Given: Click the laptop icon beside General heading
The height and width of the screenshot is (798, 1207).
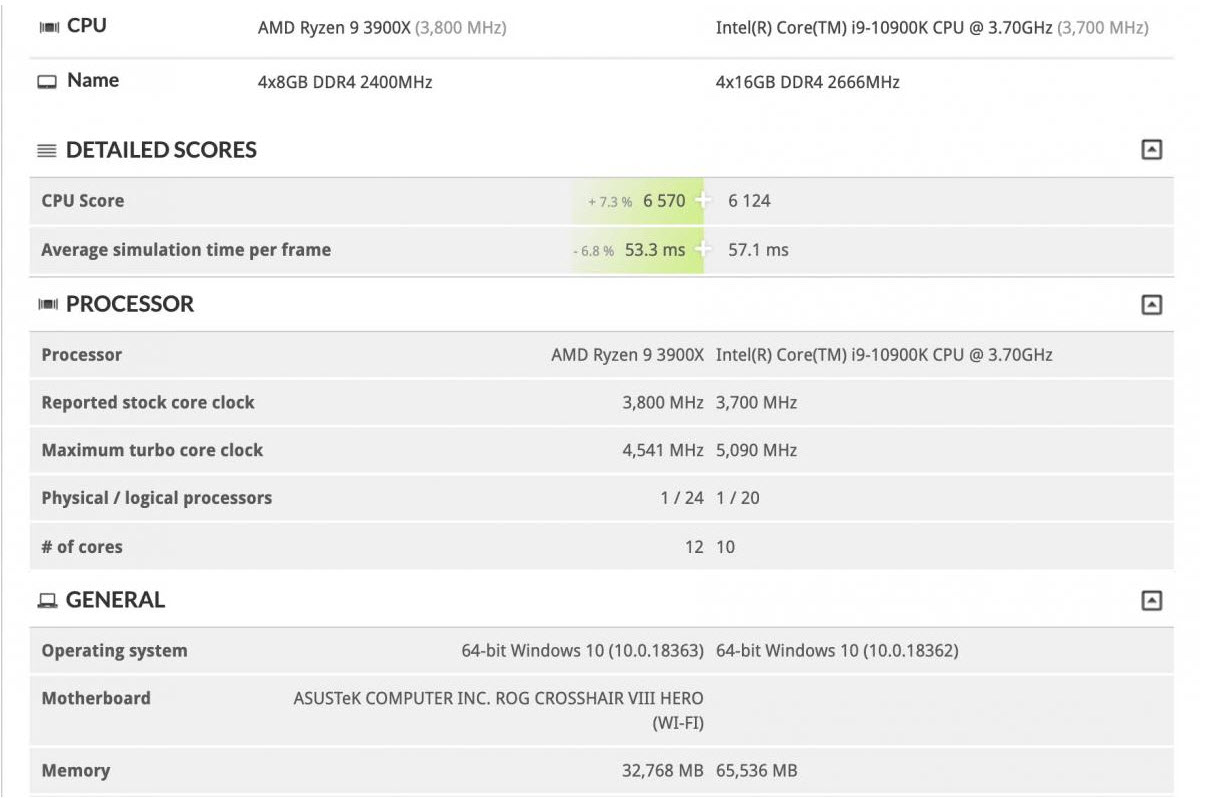Looking at the screenshot, I should [x=47, y=601].
